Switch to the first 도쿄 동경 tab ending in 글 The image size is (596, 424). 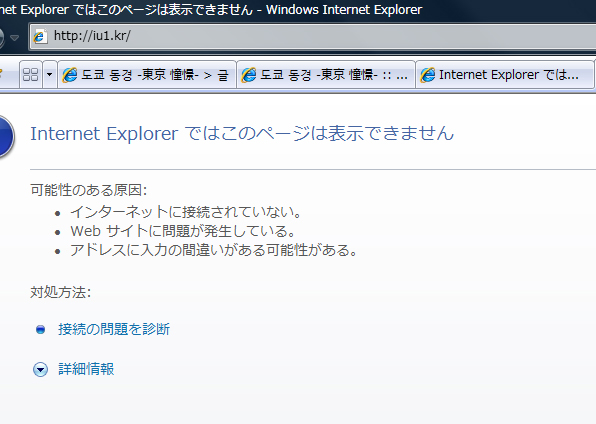pyautogui.click(x=147, y=75)
